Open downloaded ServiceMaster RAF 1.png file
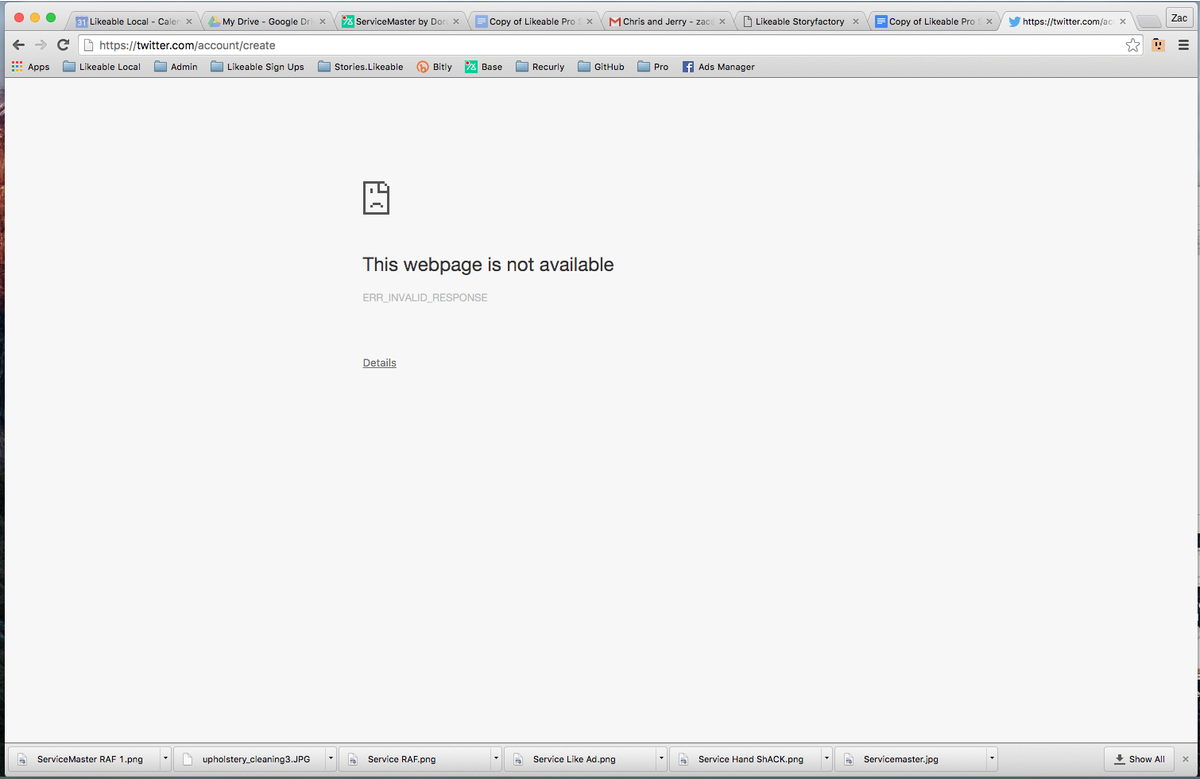 [83, 759]
